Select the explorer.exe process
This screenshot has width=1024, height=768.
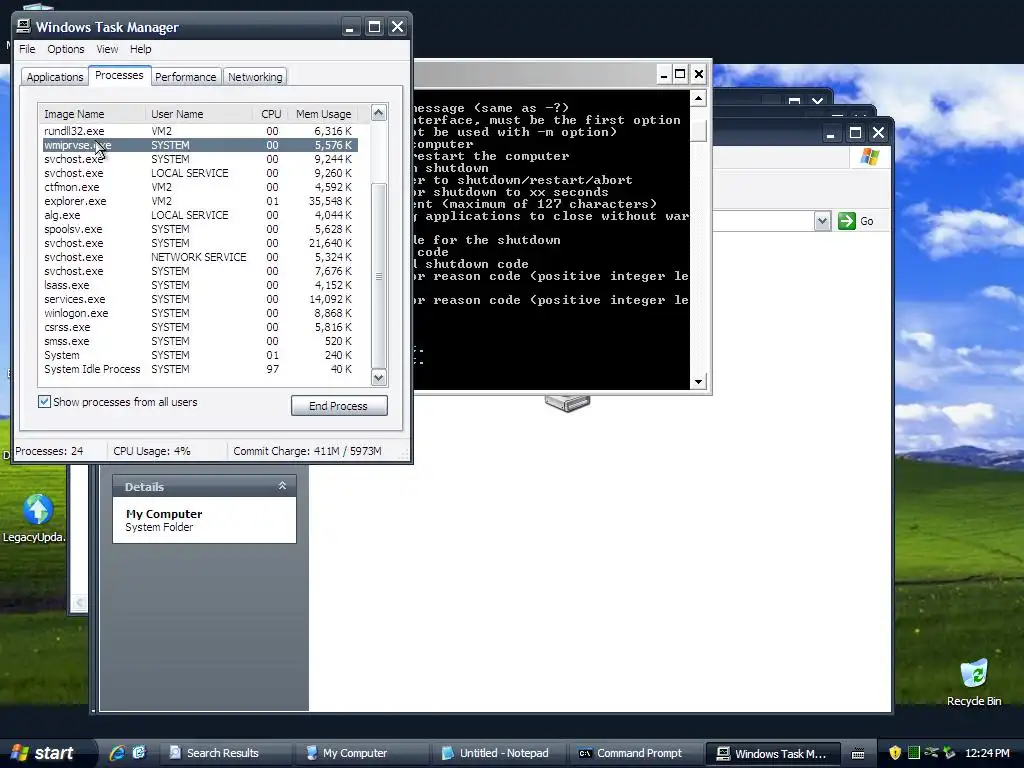tap(200, 201)
